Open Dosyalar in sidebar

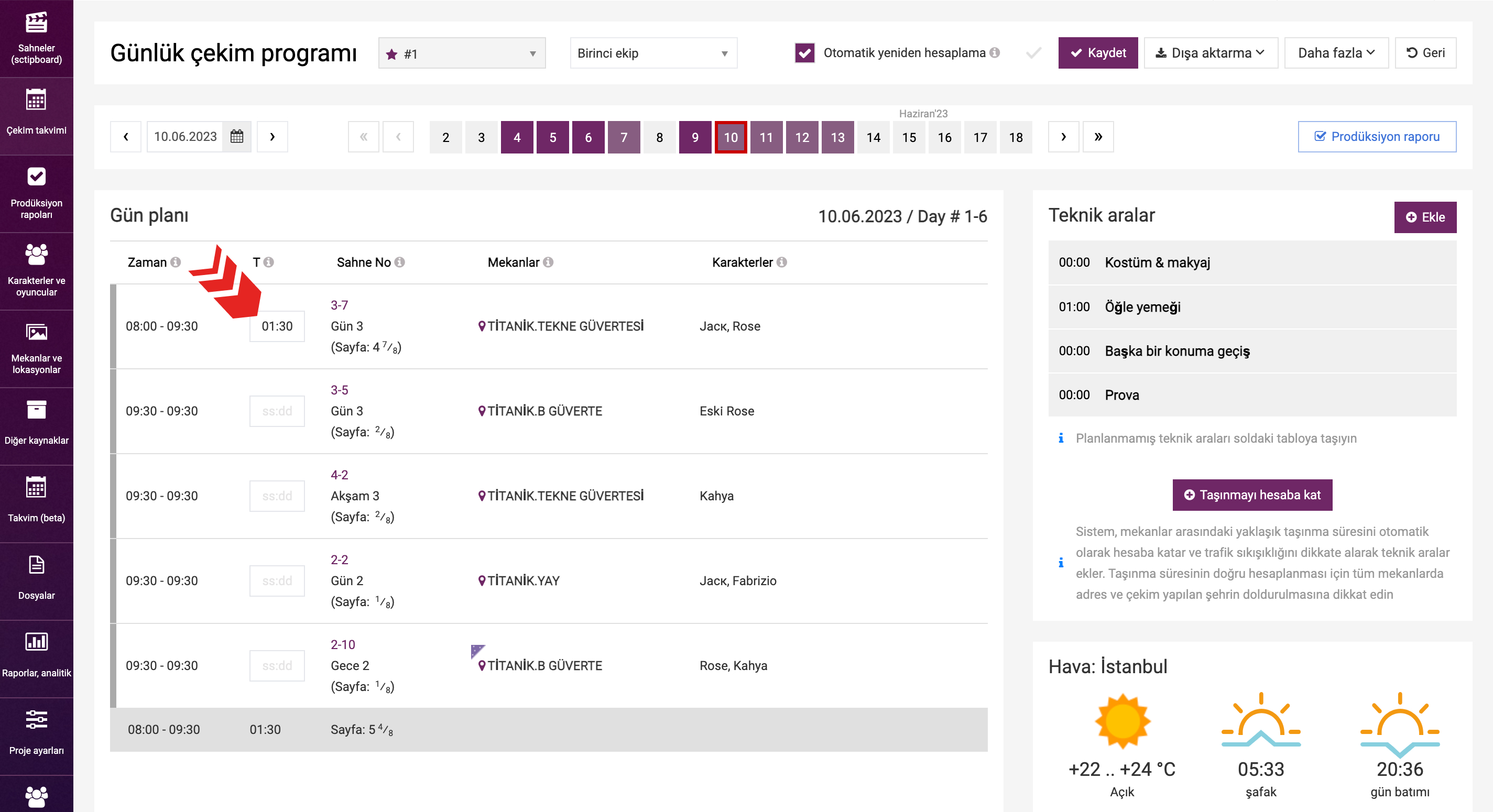tap(37, 581)
